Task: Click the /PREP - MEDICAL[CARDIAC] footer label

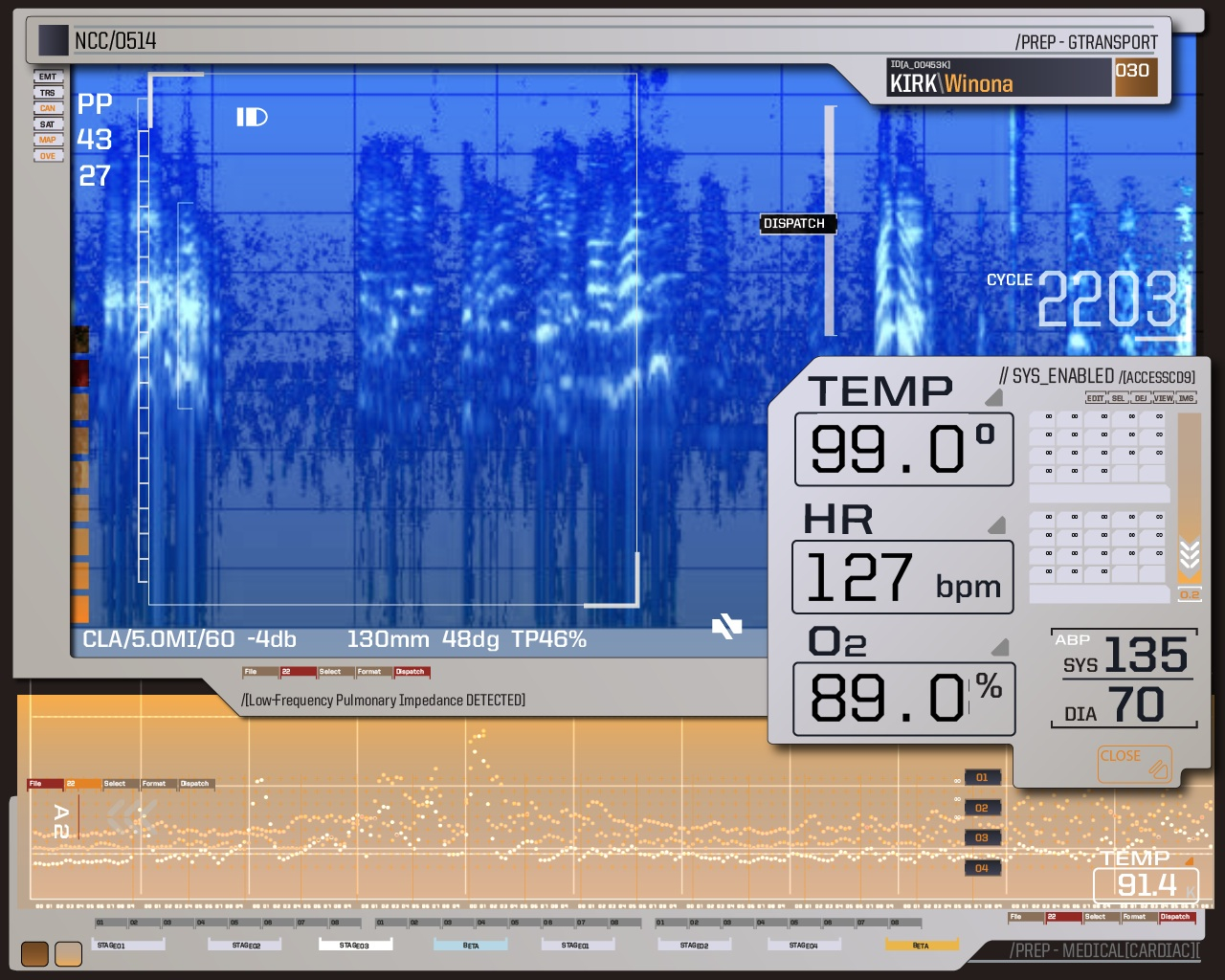Action: click(x=1103, y=950)
